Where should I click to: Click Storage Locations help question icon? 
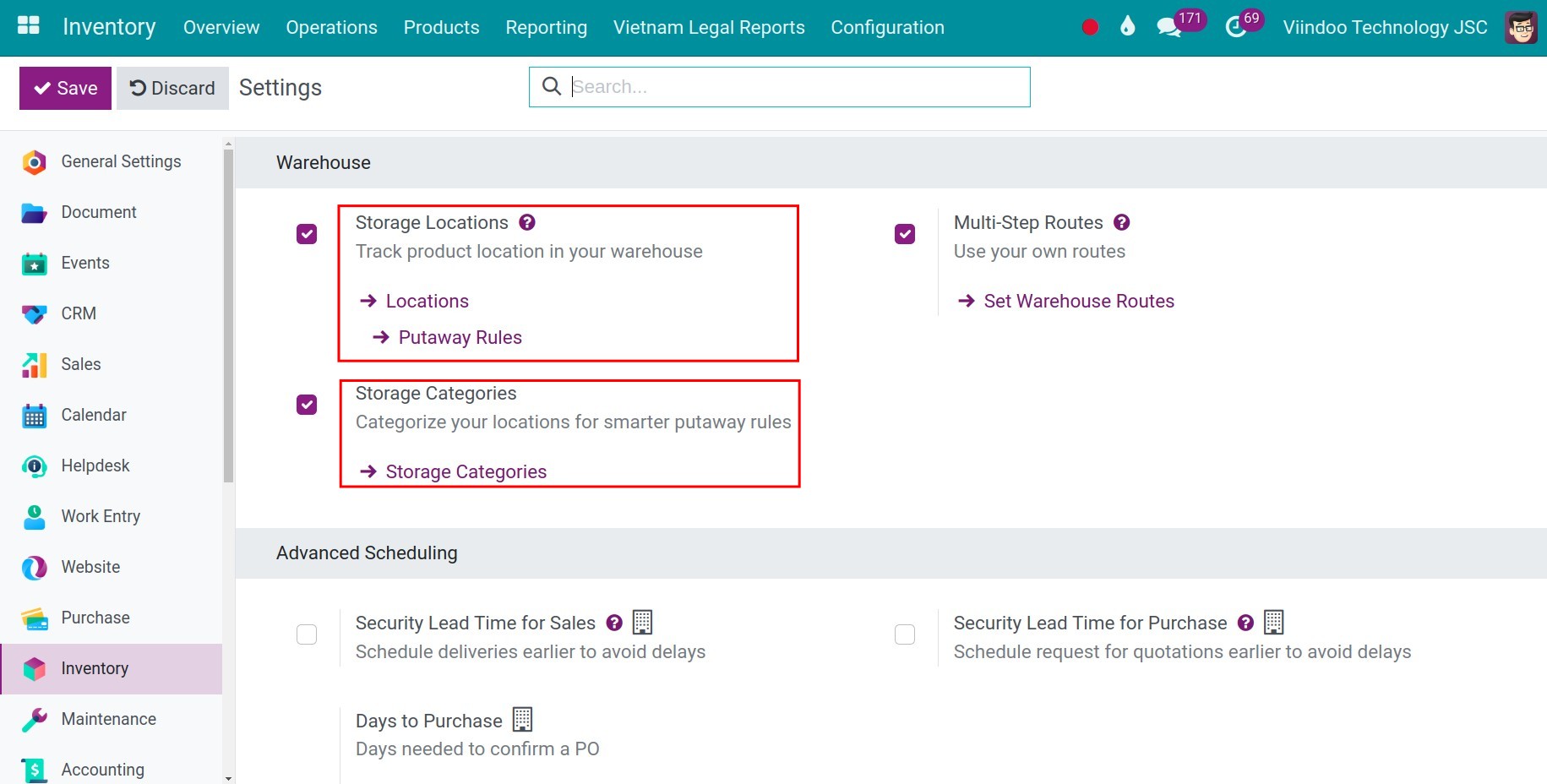click(527, 222)
